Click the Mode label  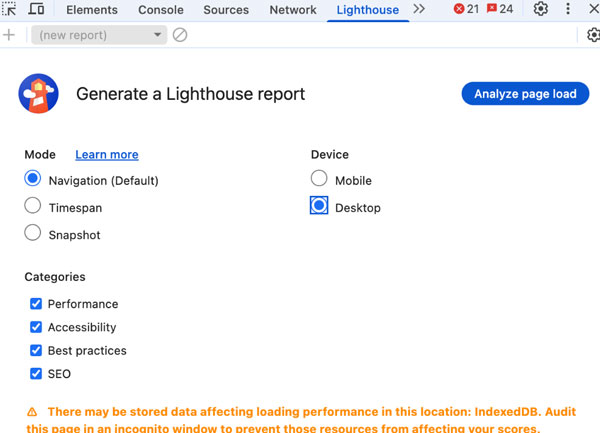pos(40,155)
